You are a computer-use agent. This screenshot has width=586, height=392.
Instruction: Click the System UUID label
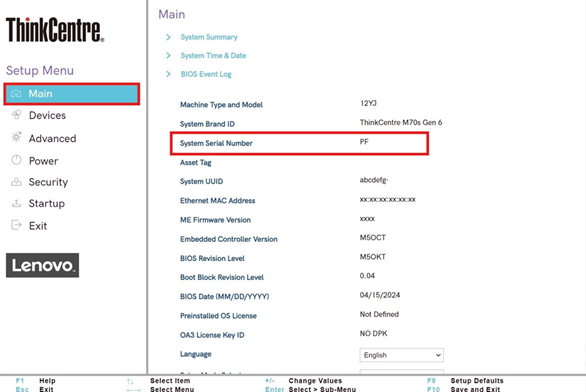pyautogui.click(x=201, y=182)
